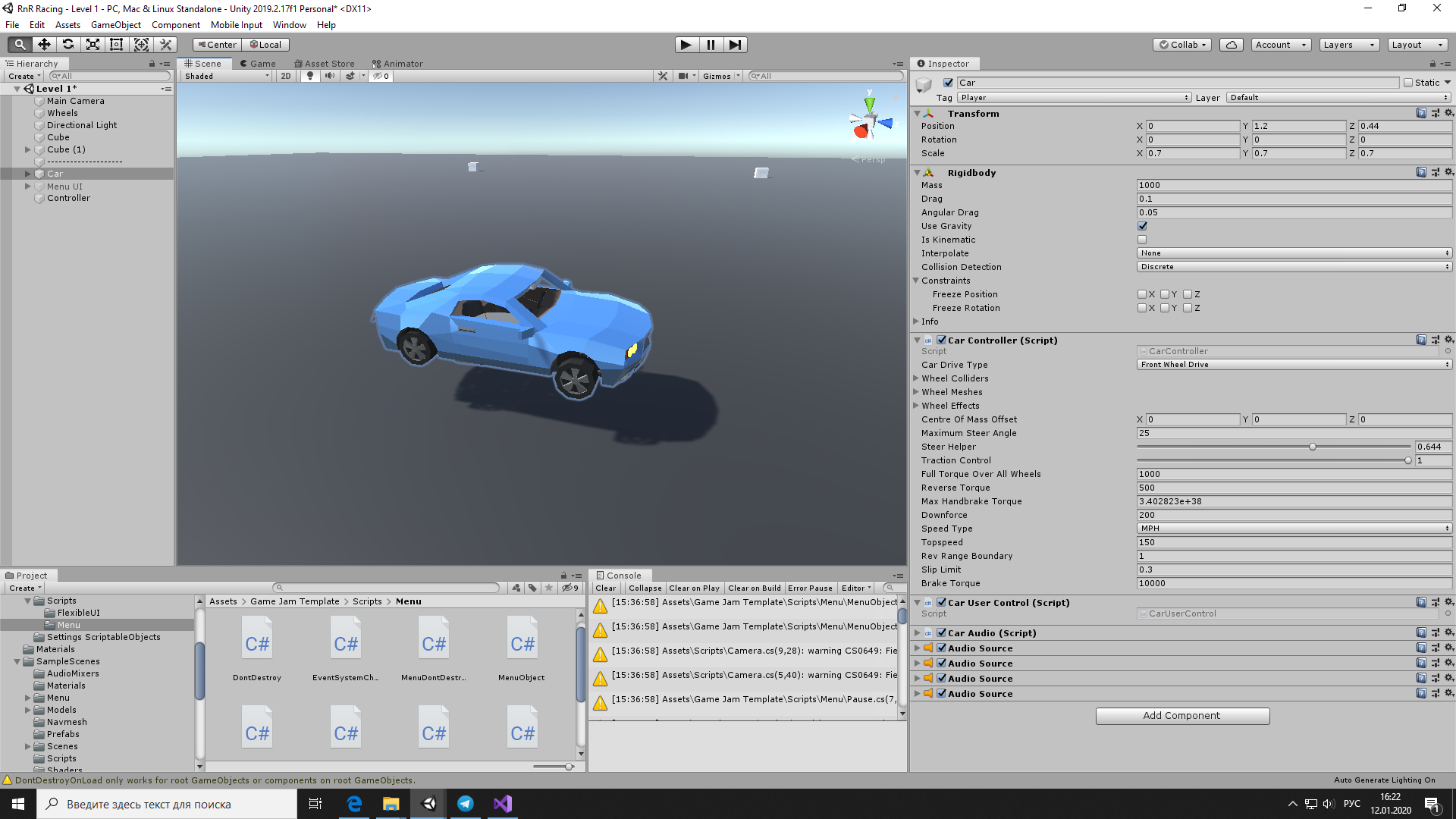Select the Scale tool

click(x=93, y=45)
